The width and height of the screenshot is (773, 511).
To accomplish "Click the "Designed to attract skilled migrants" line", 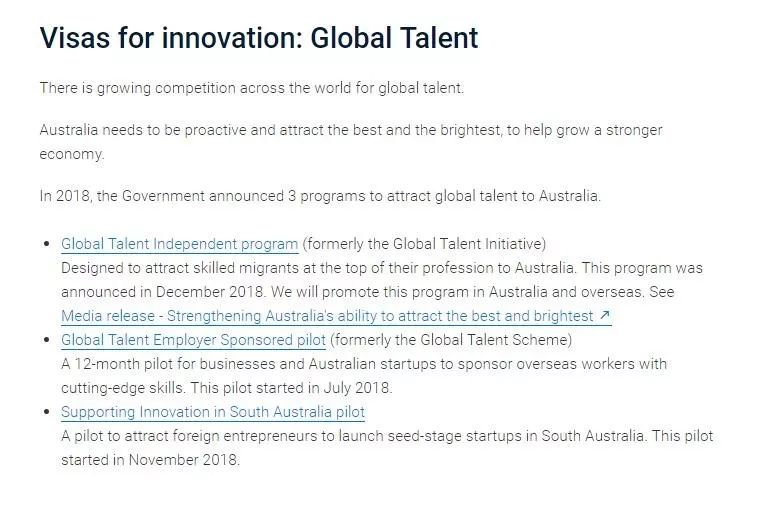I will (x=382, y=268).
